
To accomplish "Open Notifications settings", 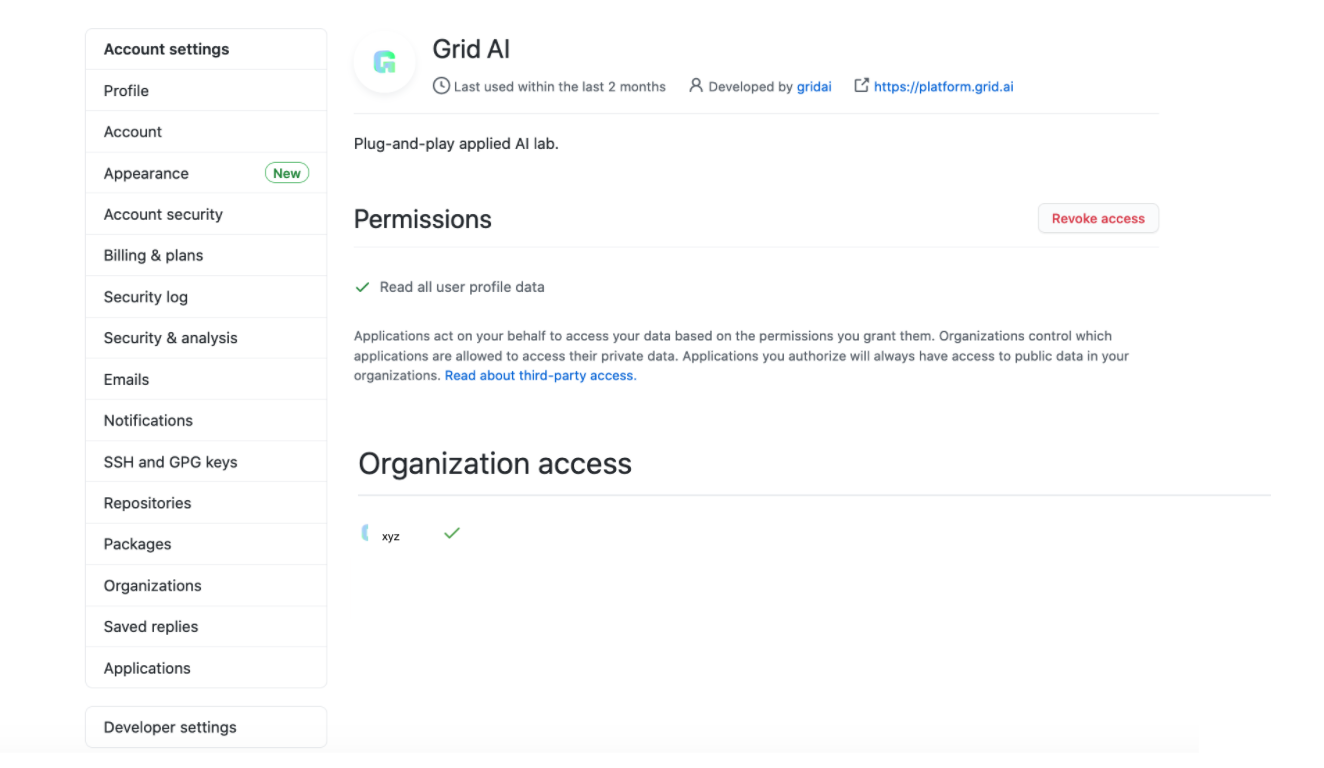I will coord(206,420).
